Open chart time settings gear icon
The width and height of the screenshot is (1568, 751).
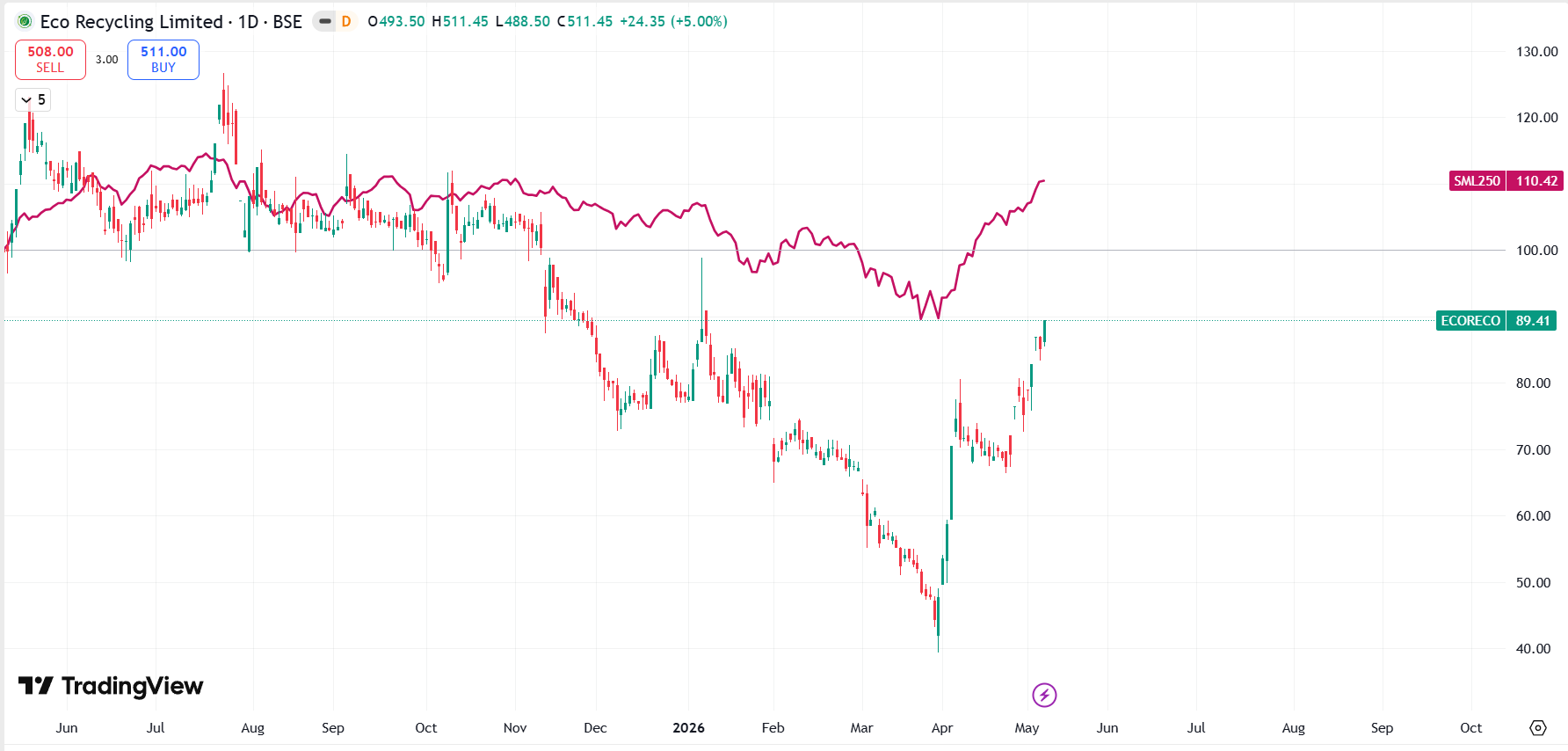(x=1537, y=728)
